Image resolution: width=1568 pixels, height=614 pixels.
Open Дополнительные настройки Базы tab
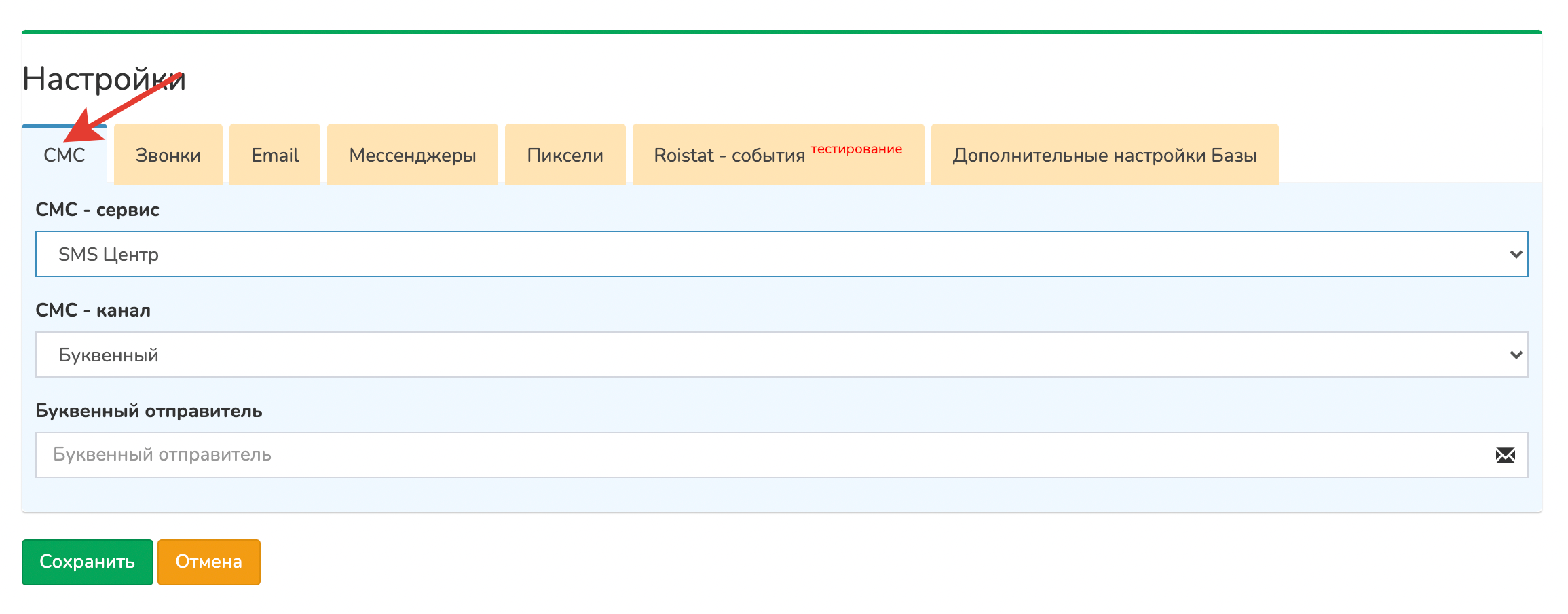(1105, 155)
